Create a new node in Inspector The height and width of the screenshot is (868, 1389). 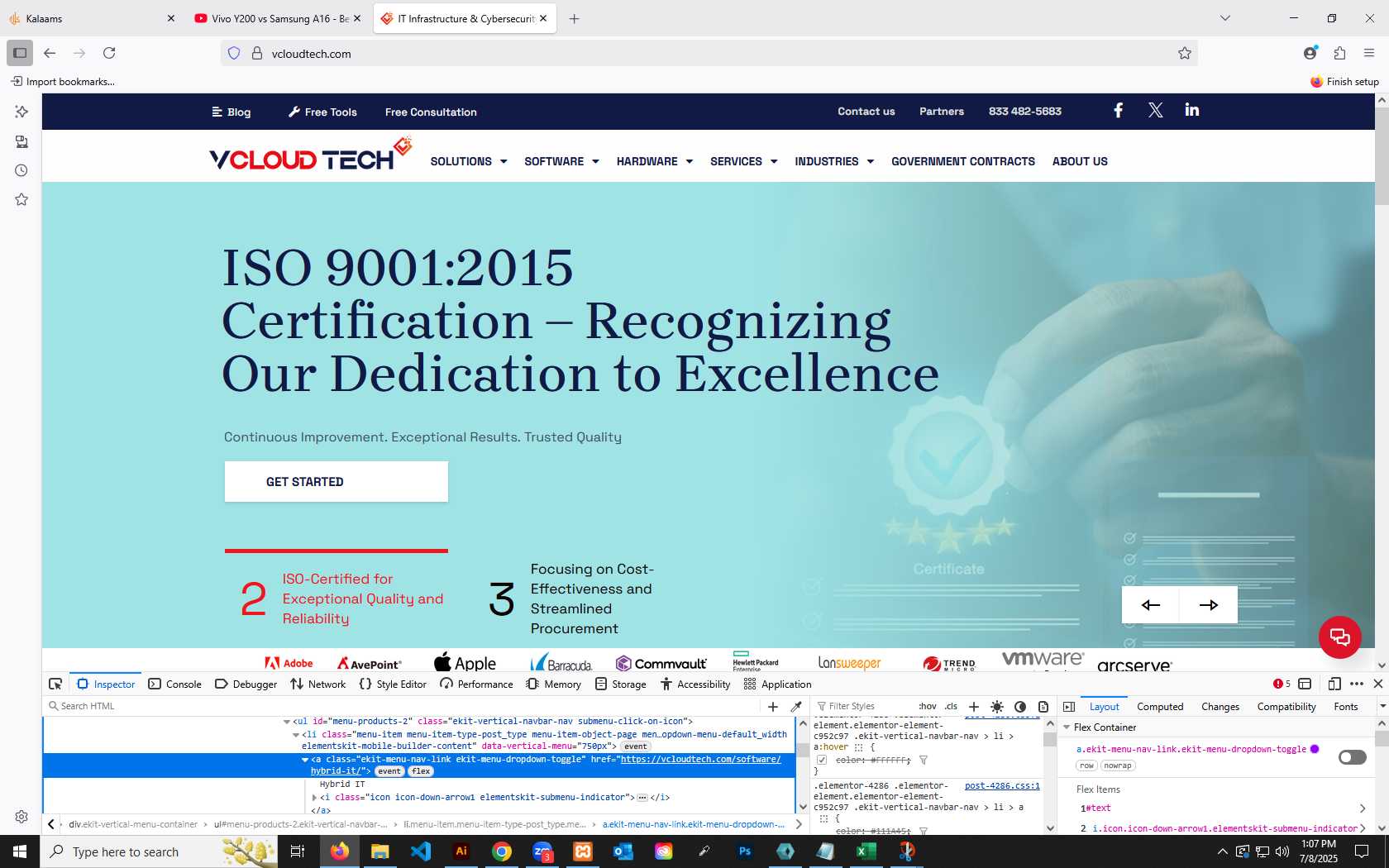pos(773,706)
